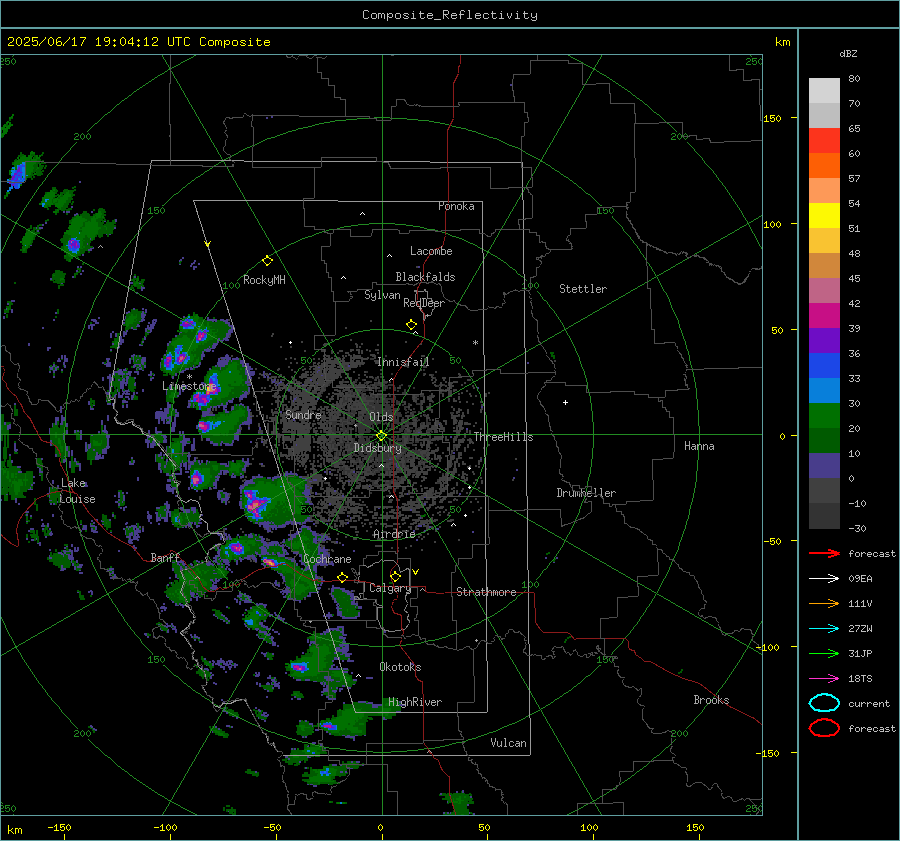Screen dimensions: 900x841
Task: Click the dBZ legend heading
Action: tap(848, 53)
